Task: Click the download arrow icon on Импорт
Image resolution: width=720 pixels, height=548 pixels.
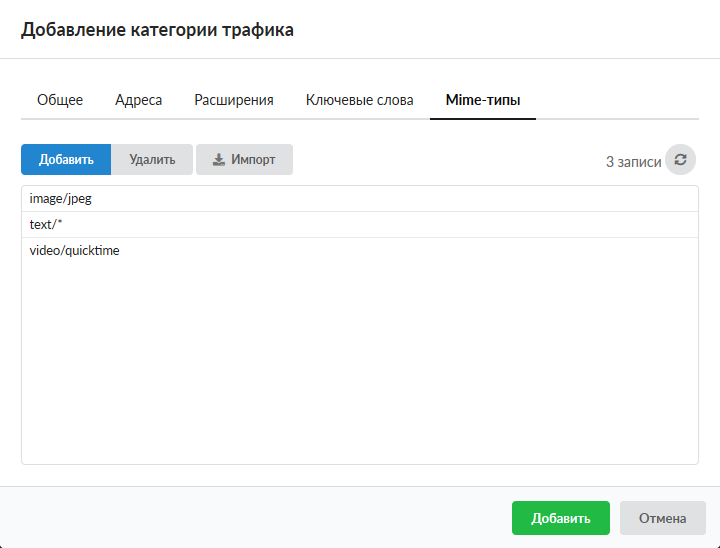Action: point(219,160)
